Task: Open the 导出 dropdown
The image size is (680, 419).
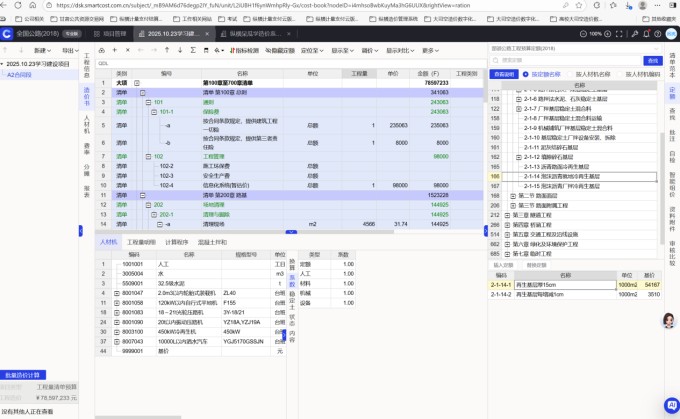Action: (x=70, y=50)
